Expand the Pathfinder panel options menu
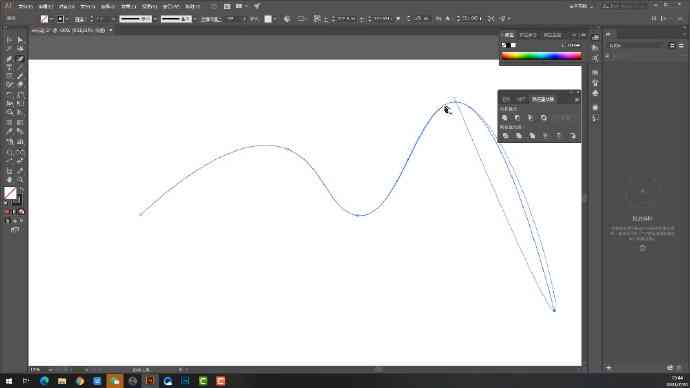 point(576,100)
